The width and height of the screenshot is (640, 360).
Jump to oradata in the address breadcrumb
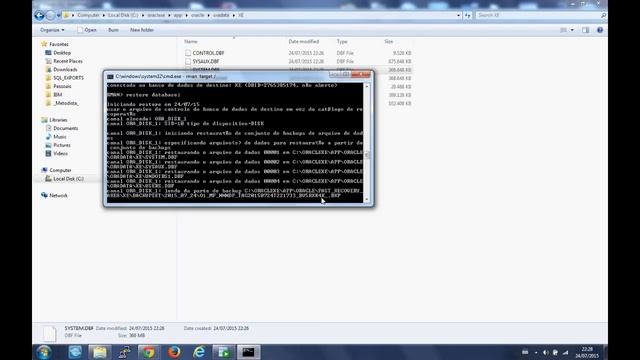pos(221,15)
